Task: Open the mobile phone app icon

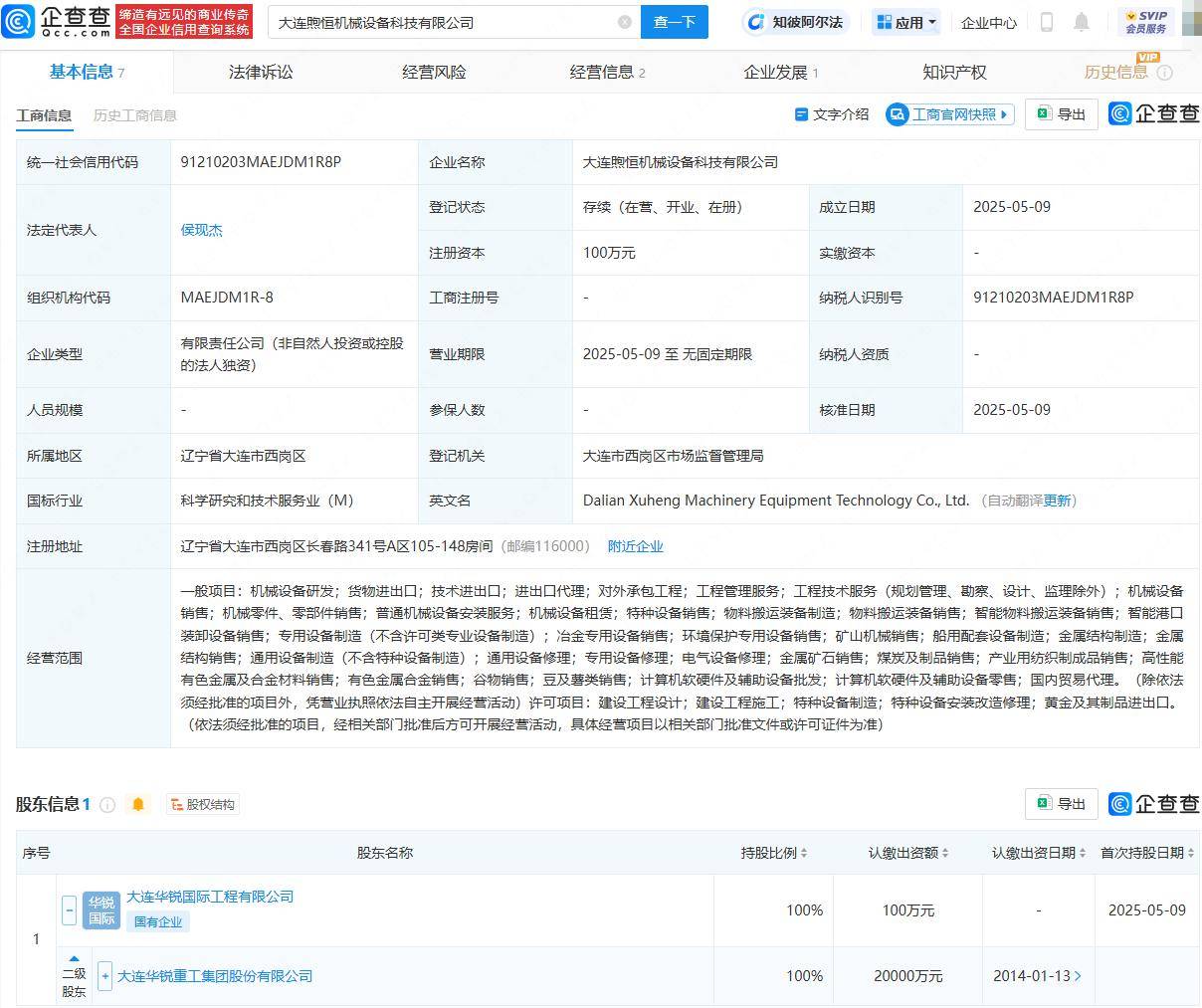Action: tap(1046, 22)
